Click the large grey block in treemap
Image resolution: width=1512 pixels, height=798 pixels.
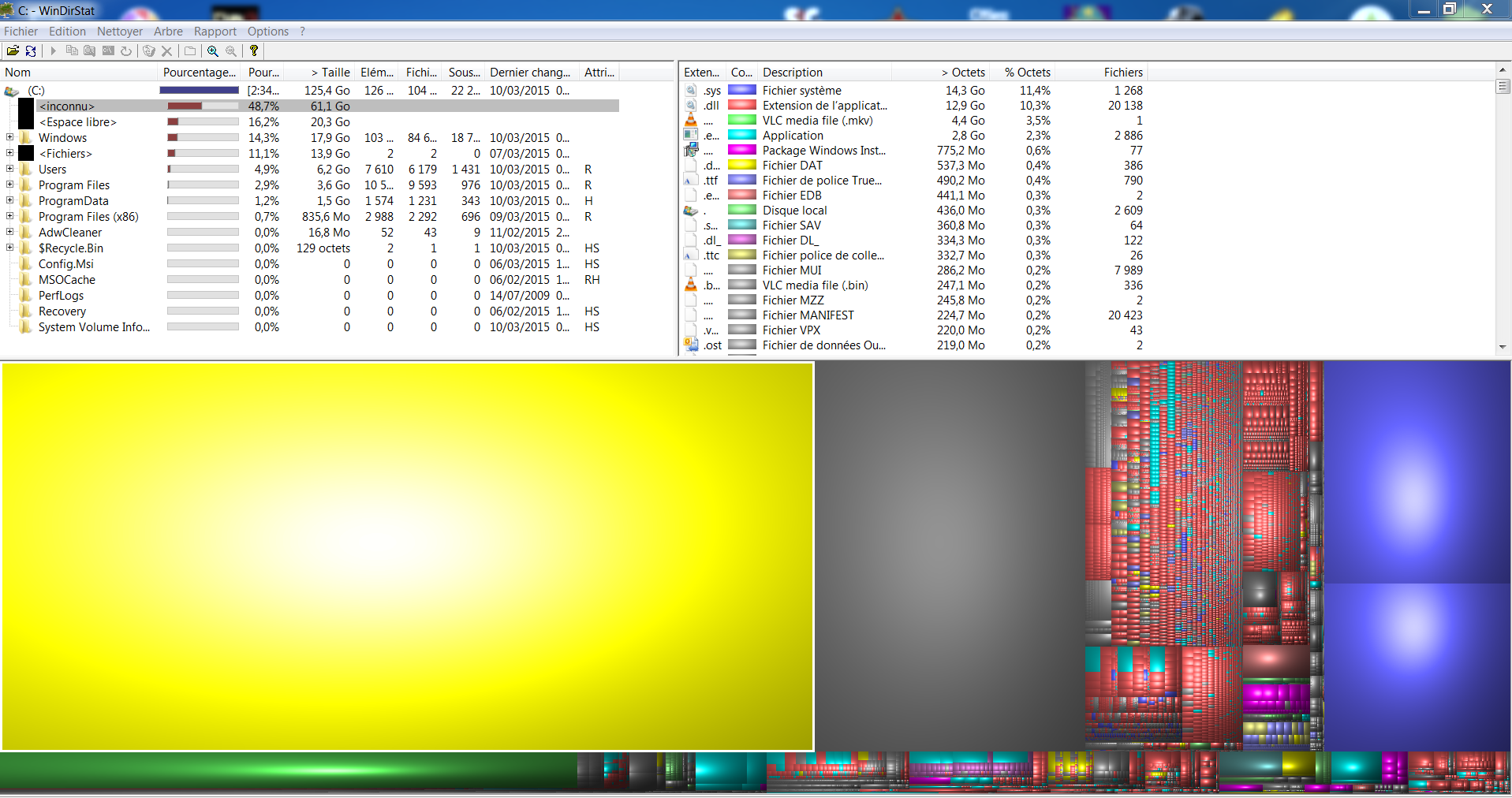950,557
